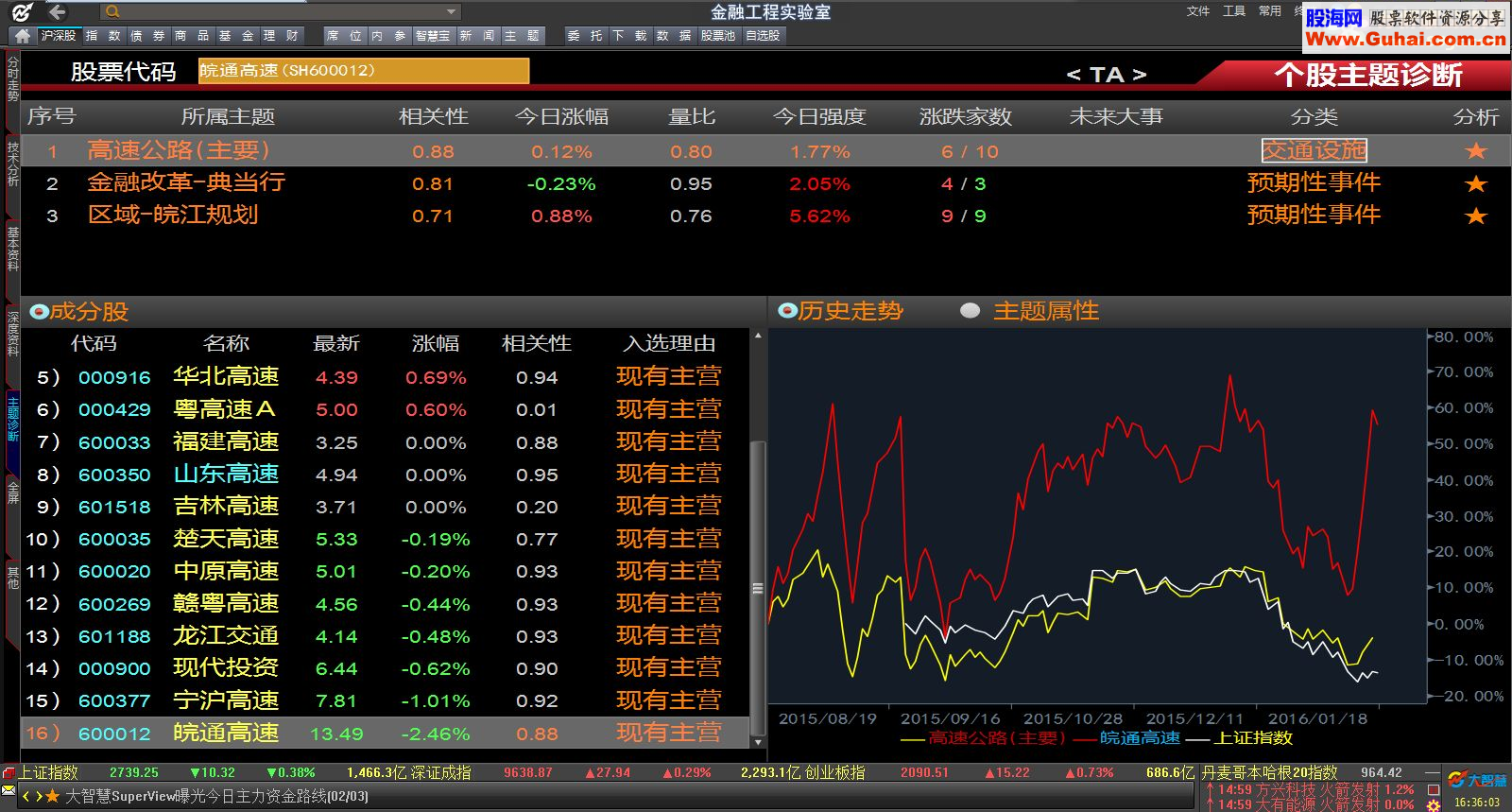Go to next news with right chevron
This screenshot has width=1512, height=812.
(x=39, y=797)
